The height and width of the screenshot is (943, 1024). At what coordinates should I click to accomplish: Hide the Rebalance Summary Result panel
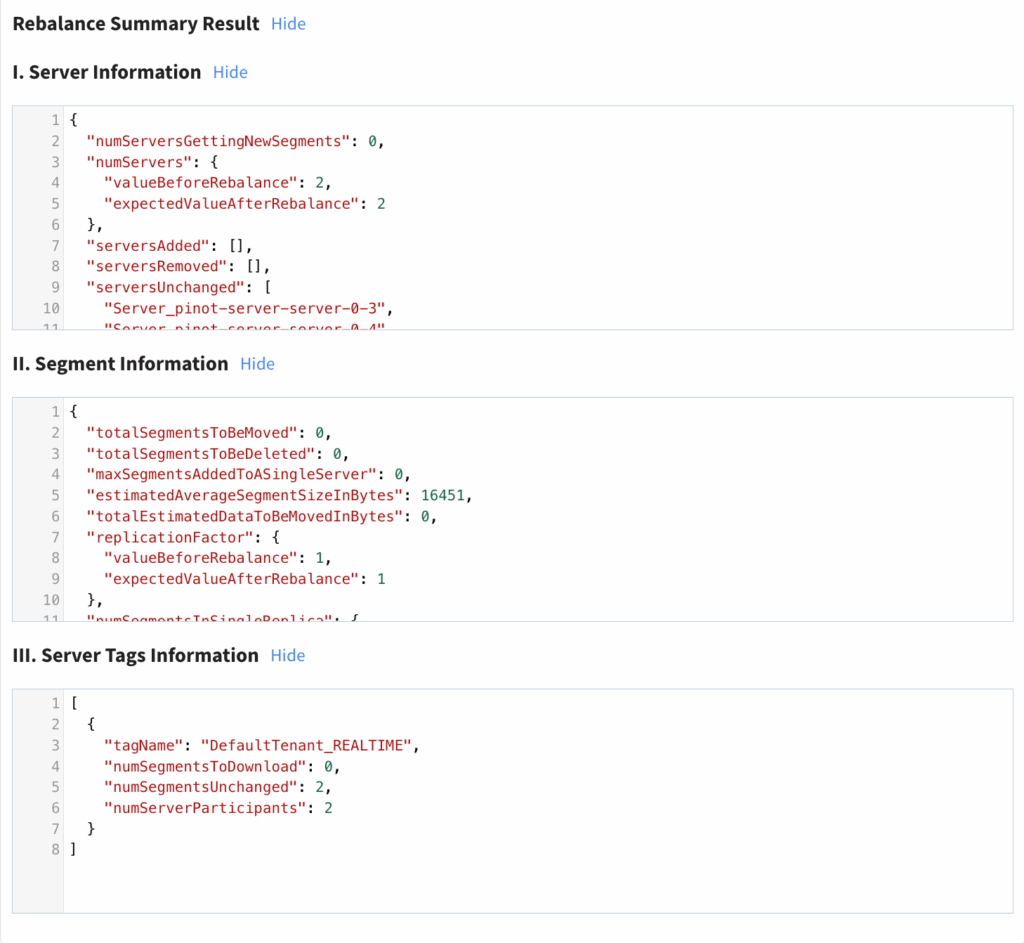click(x=288, y=24)
